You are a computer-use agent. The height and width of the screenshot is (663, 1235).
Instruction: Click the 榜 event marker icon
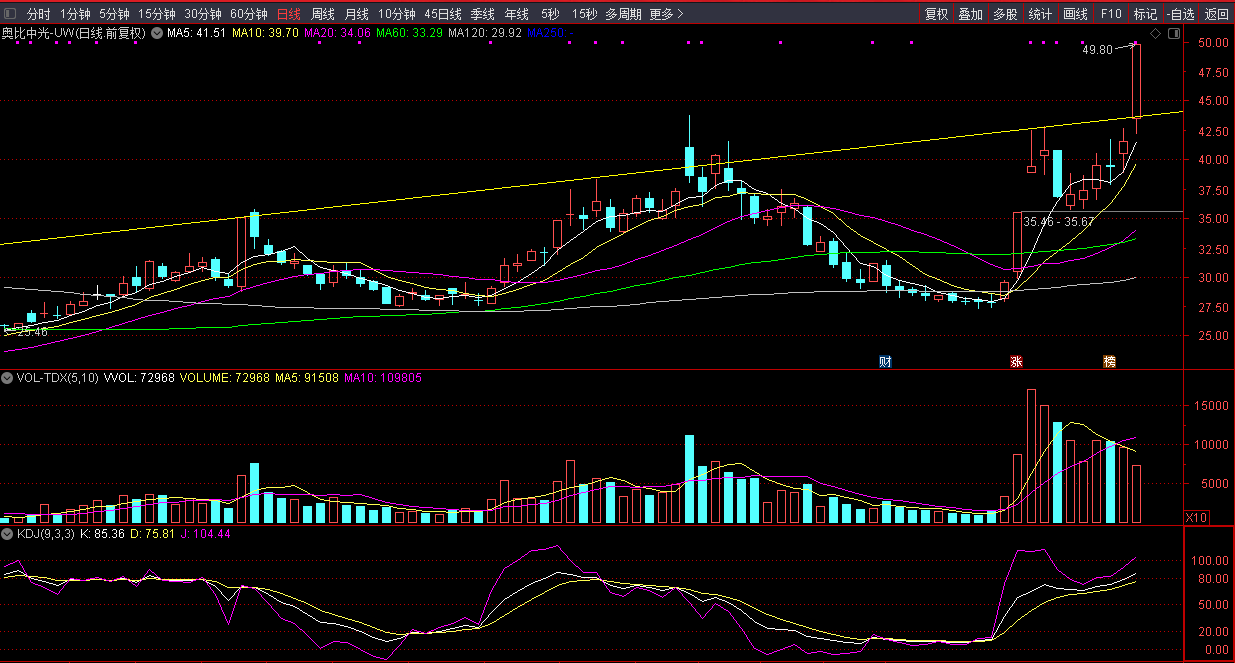pyautogui.click(x=1109, y=361)
